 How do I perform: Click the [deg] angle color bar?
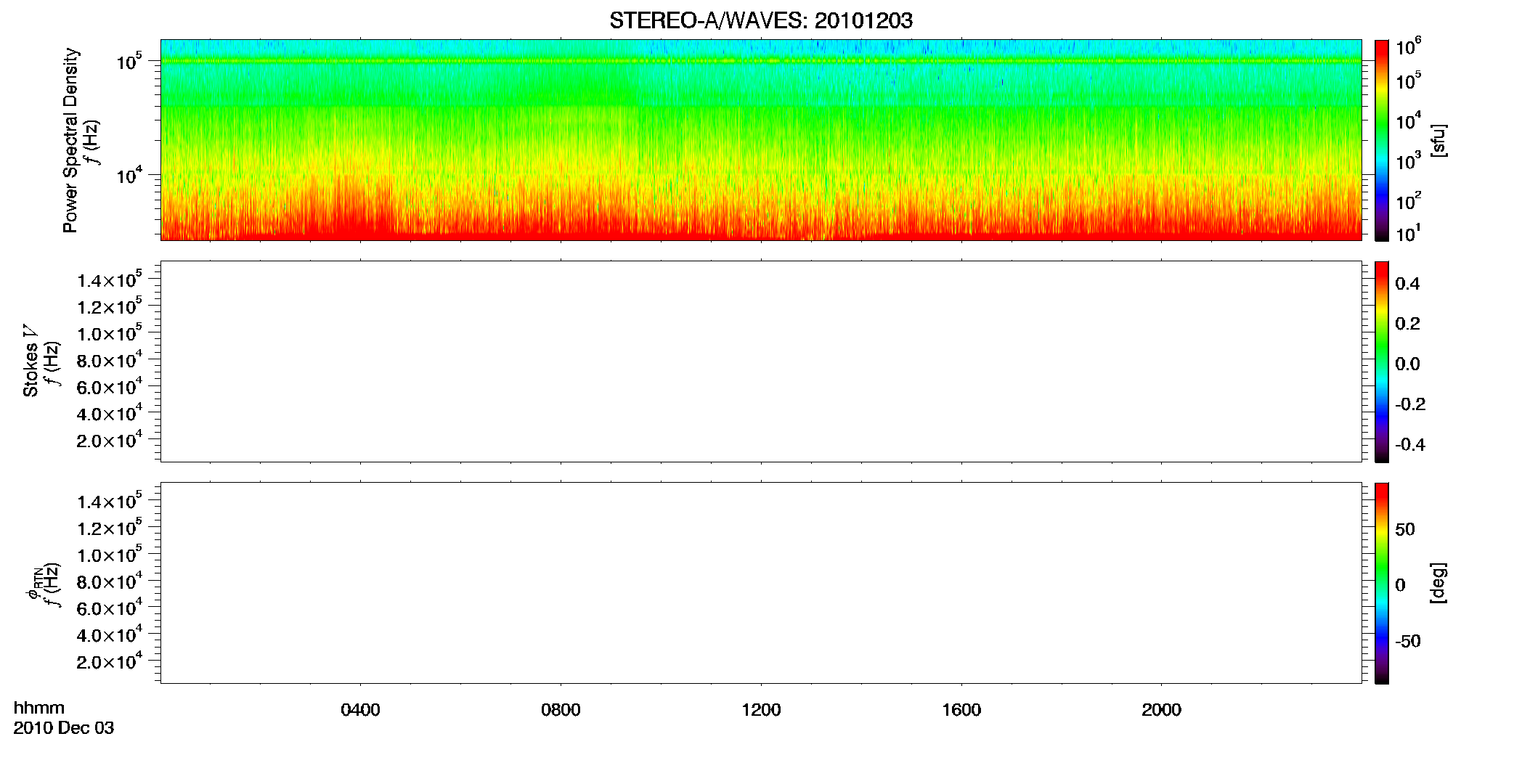[x=1381, y=583]
